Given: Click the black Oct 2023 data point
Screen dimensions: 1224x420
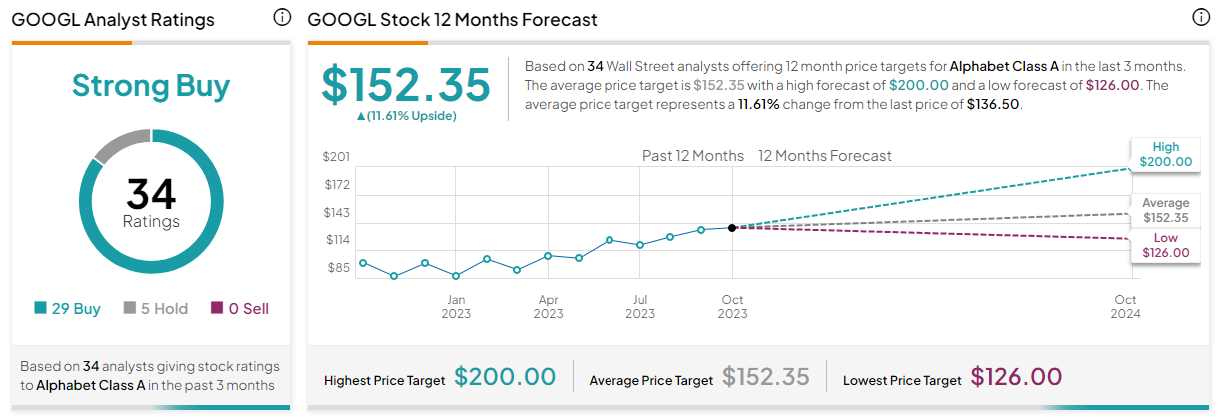Looking at the screenshot, I should click(733, 228).
